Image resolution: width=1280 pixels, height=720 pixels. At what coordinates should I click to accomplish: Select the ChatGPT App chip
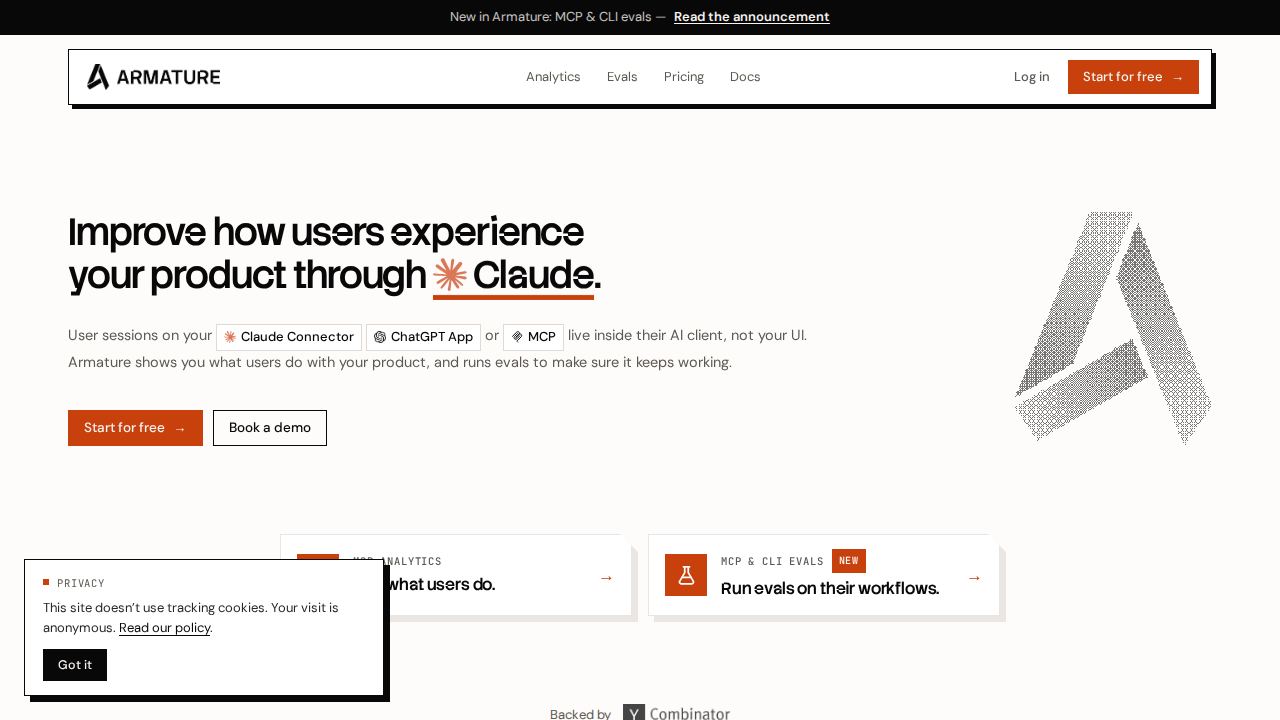(x=423, y=337)
